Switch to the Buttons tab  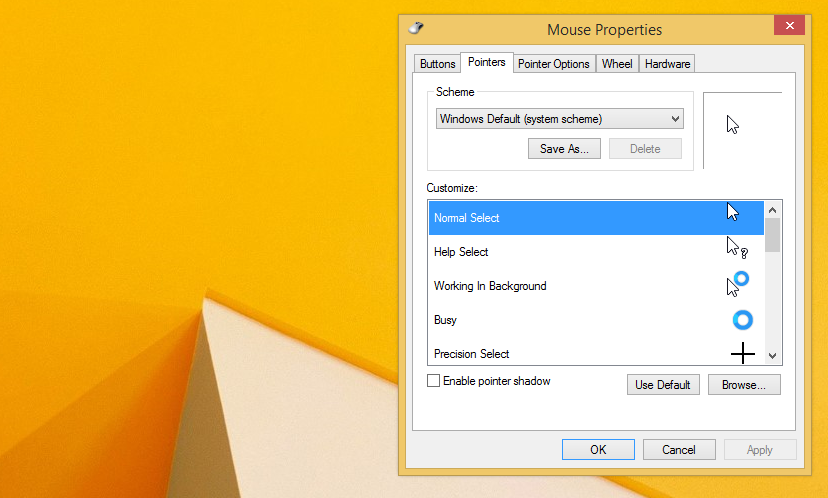click(x=437, y=64)
